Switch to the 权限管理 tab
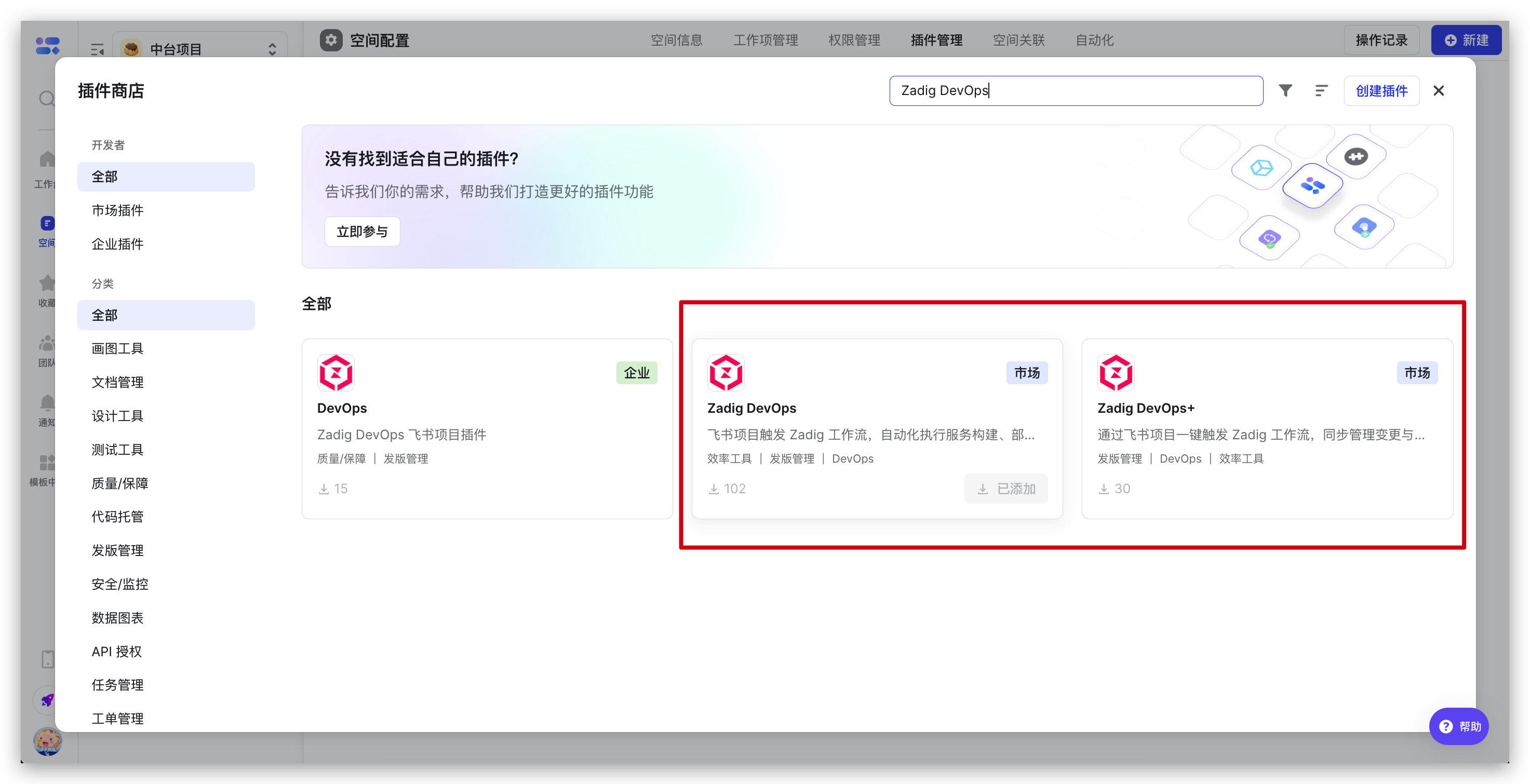 click(854, 40)
